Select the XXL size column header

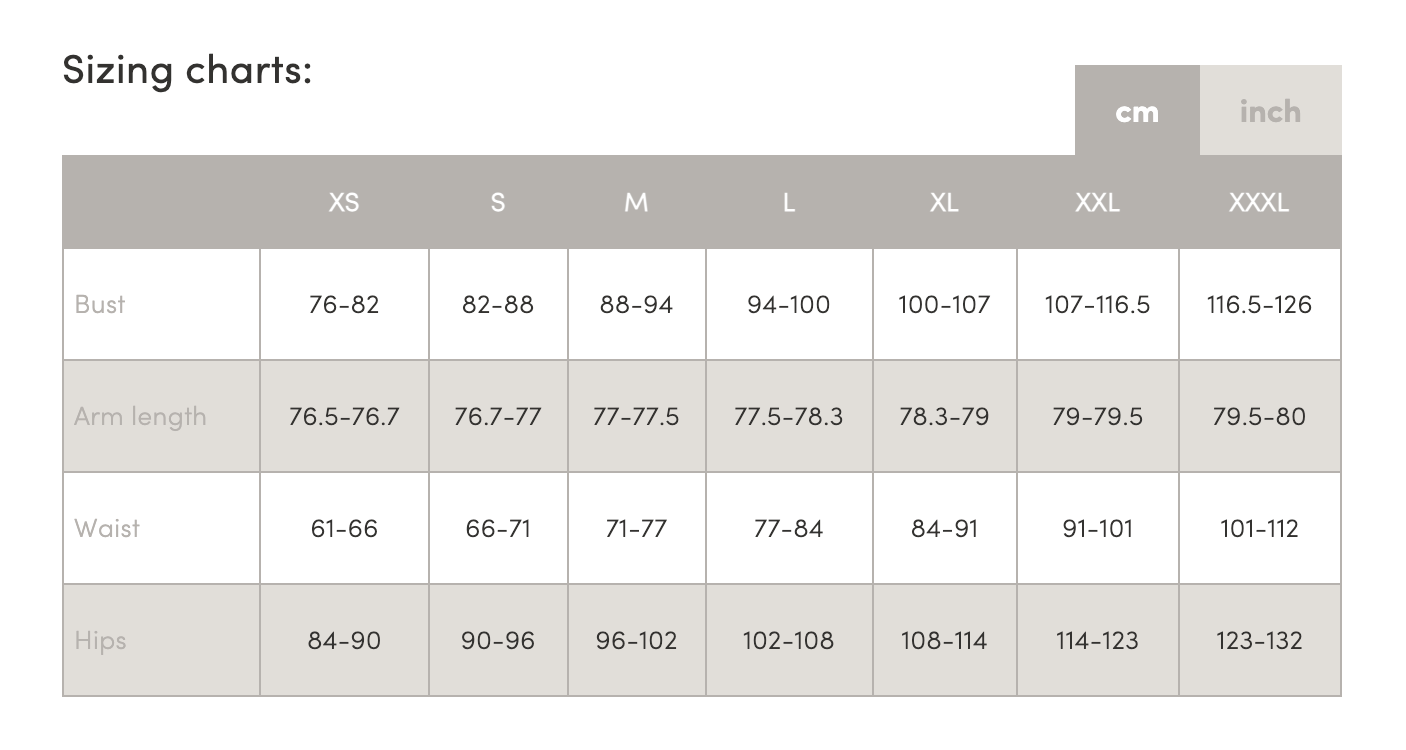tap(1097, 203)
